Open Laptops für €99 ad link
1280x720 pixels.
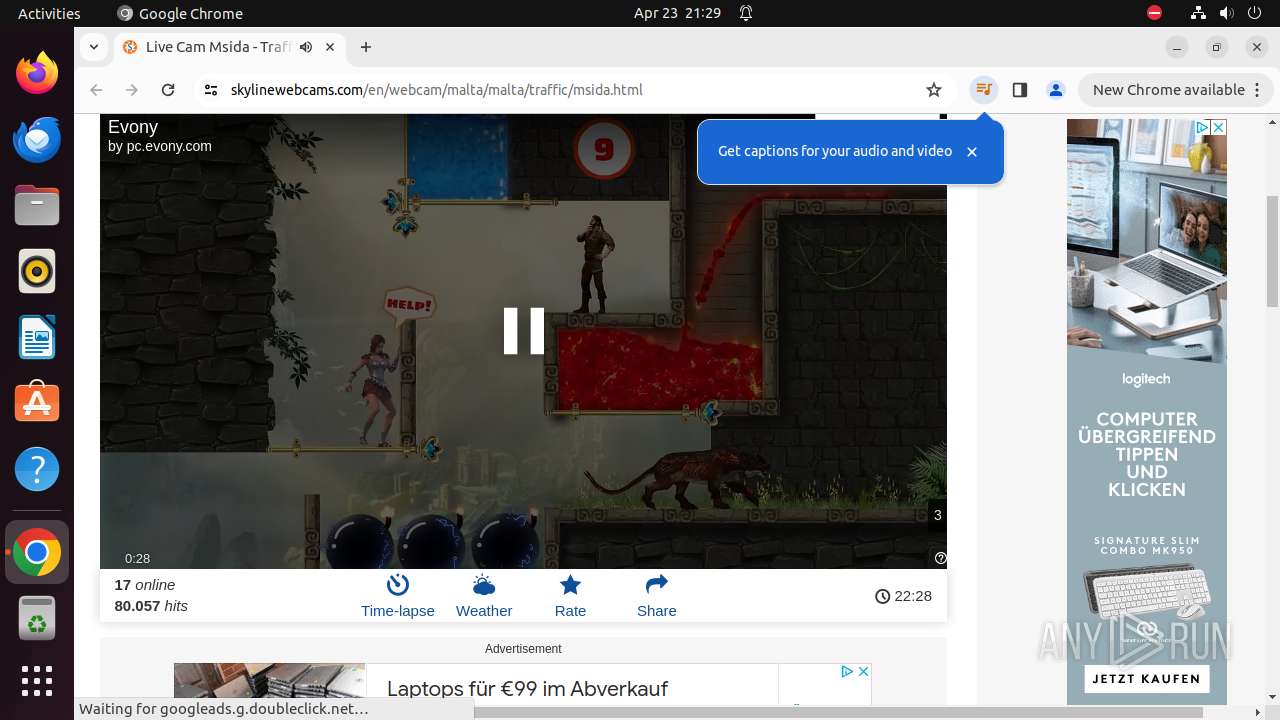pos(527,688)
